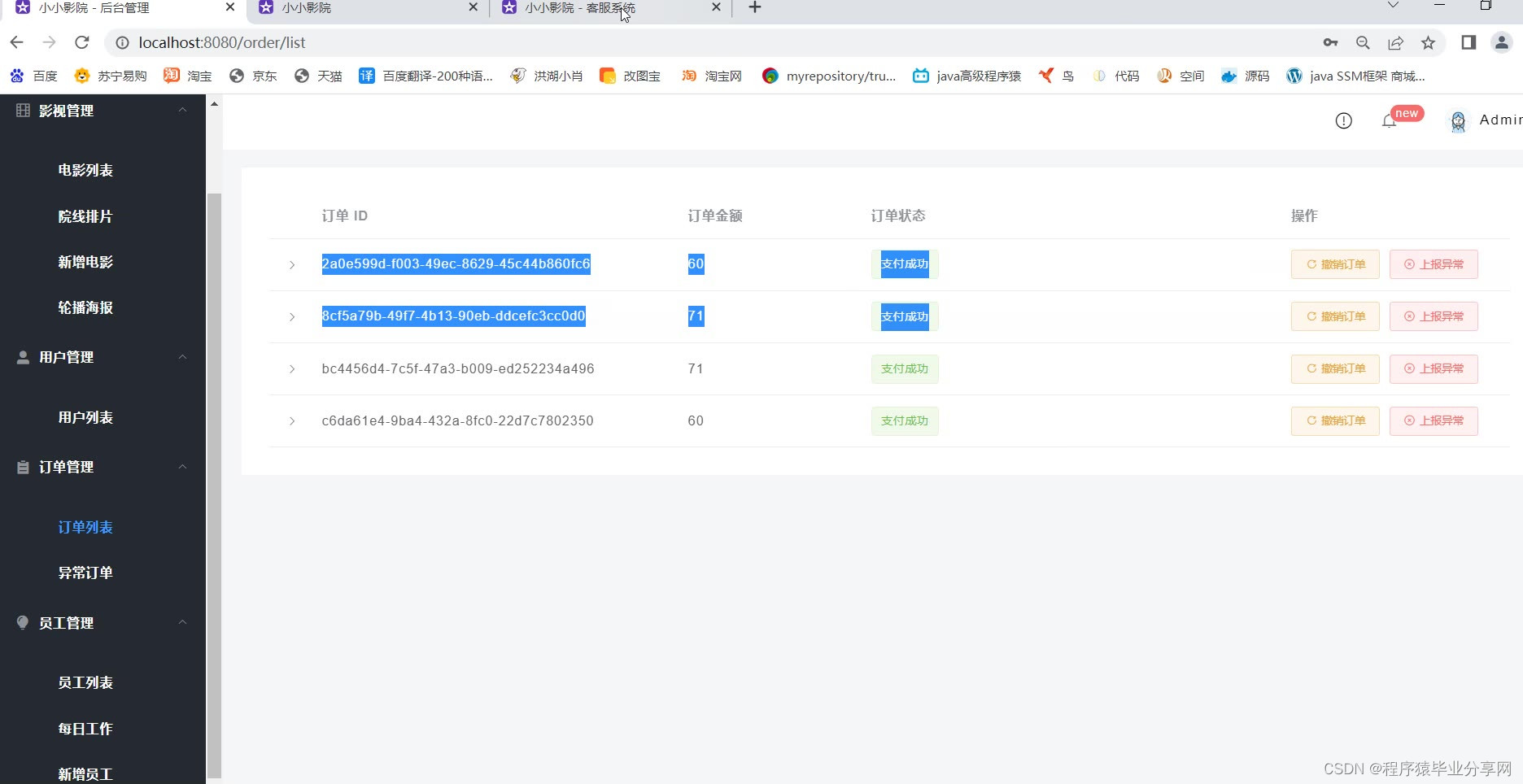Switch to the 小小影院 - 客服系统 tab

610,7
